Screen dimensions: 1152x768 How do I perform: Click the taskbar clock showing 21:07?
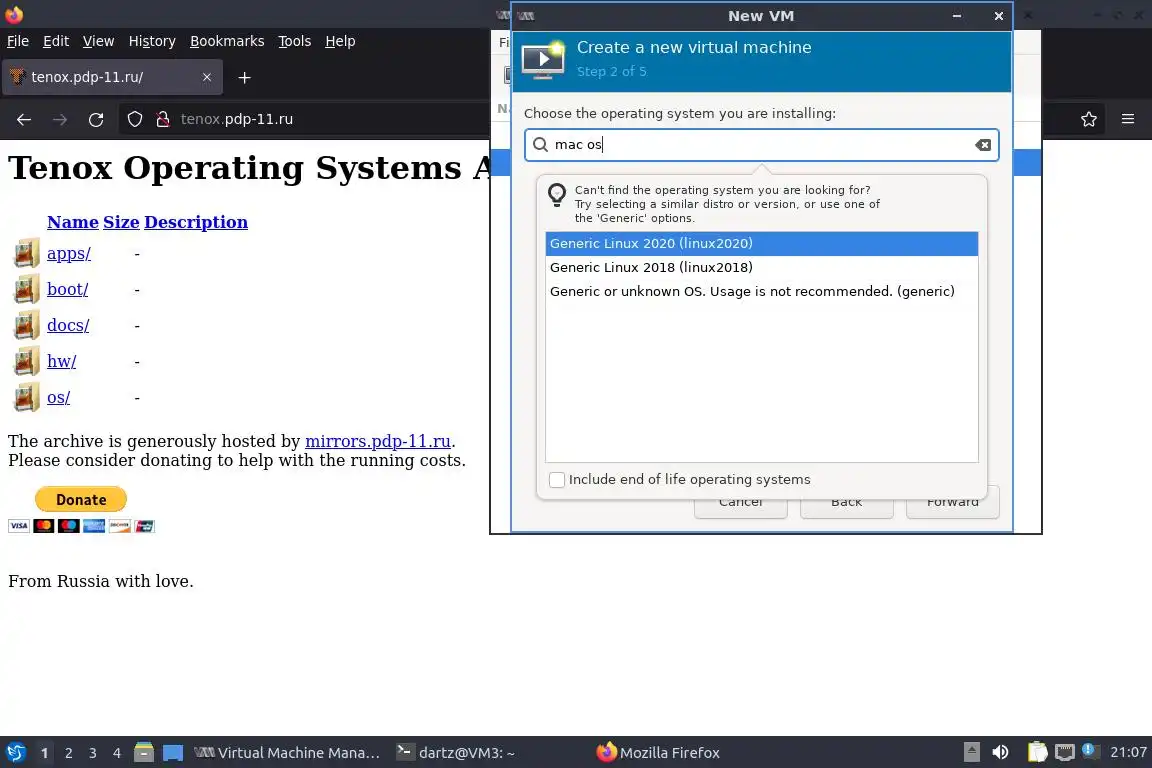(1128, 752)
